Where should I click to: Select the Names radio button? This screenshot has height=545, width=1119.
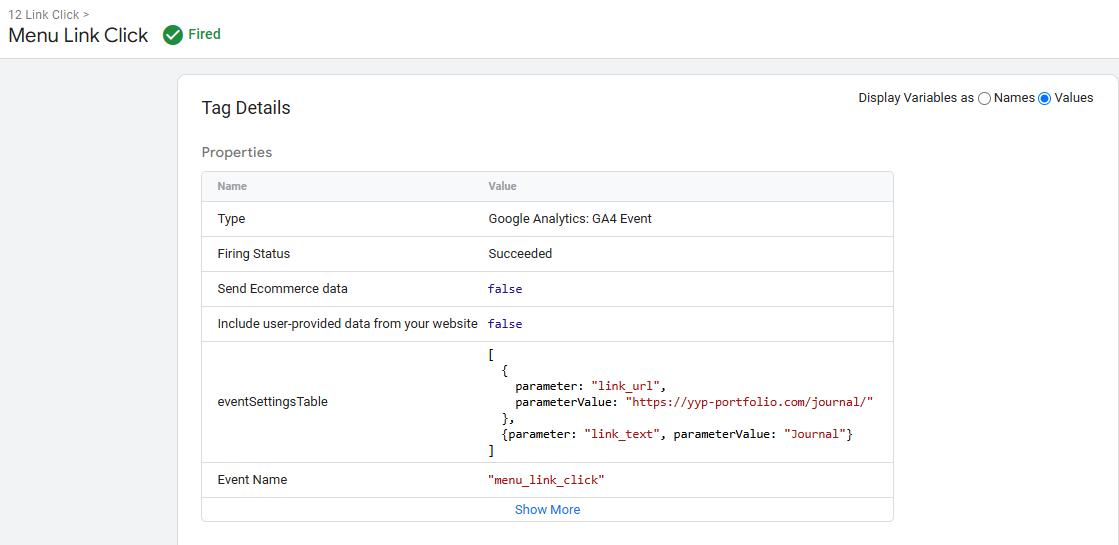(x=985, y=98)
